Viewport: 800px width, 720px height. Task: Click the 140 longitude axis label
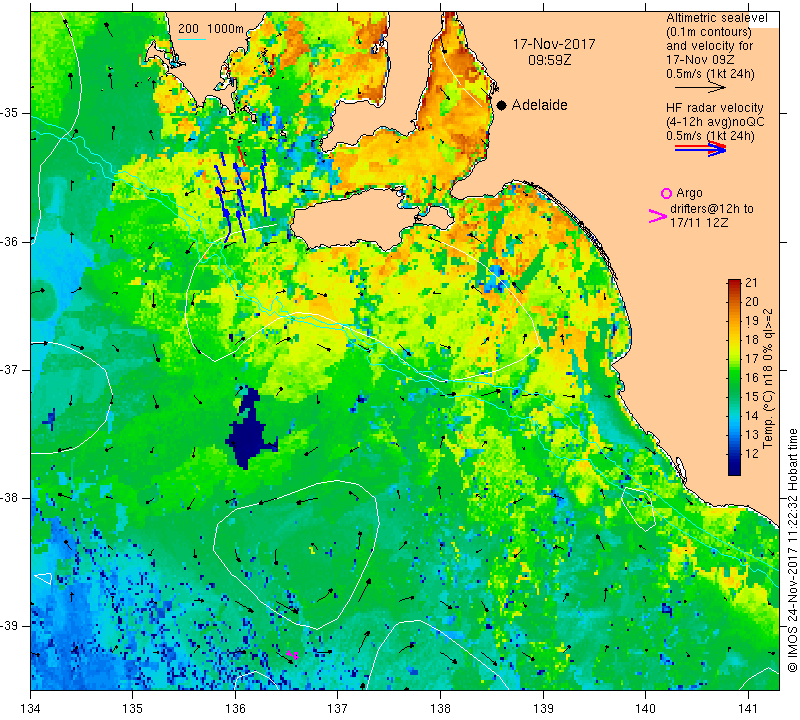645,709
